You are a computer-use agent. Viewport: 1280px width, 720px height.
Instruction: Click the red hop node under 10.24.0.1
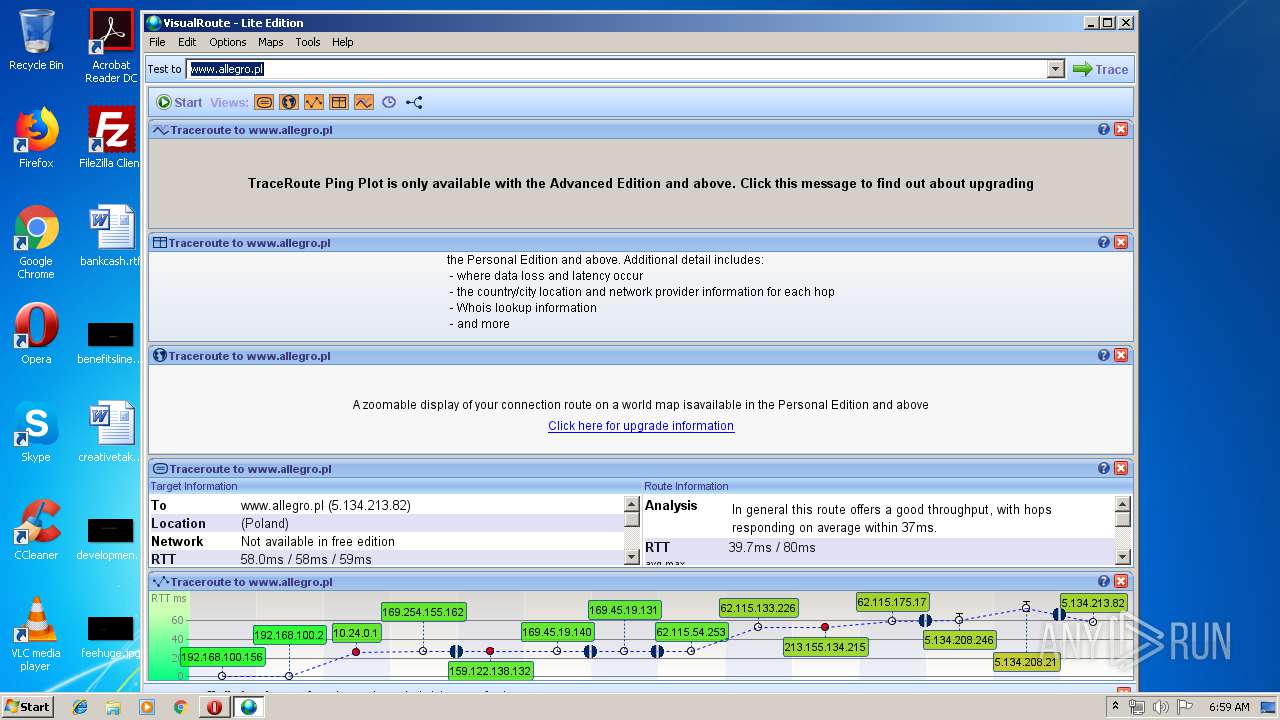pos(356,652)
